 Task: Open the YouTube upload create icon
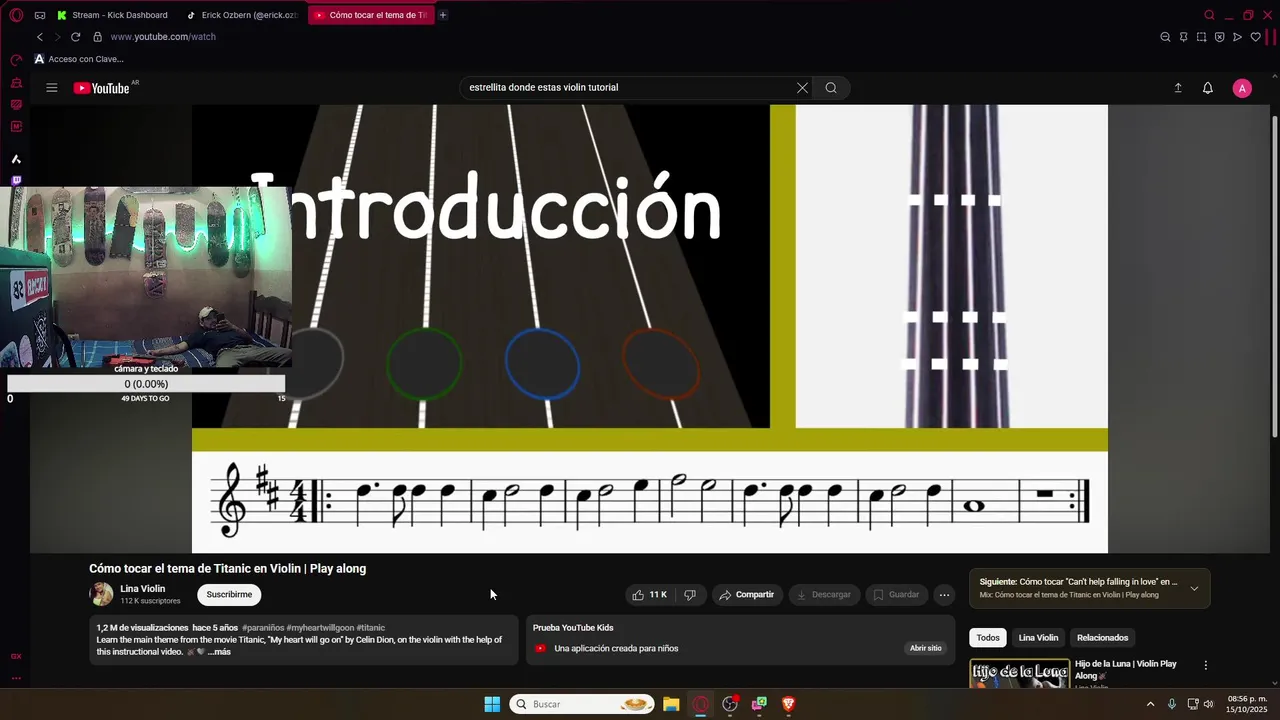coord(1178,88)
